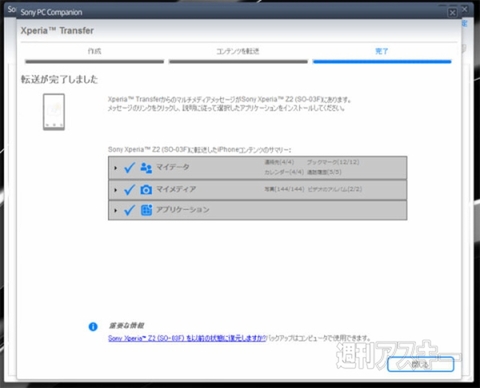Click the アプリケーション label
This screenshot has width=480, height=388.
(183, 210)
